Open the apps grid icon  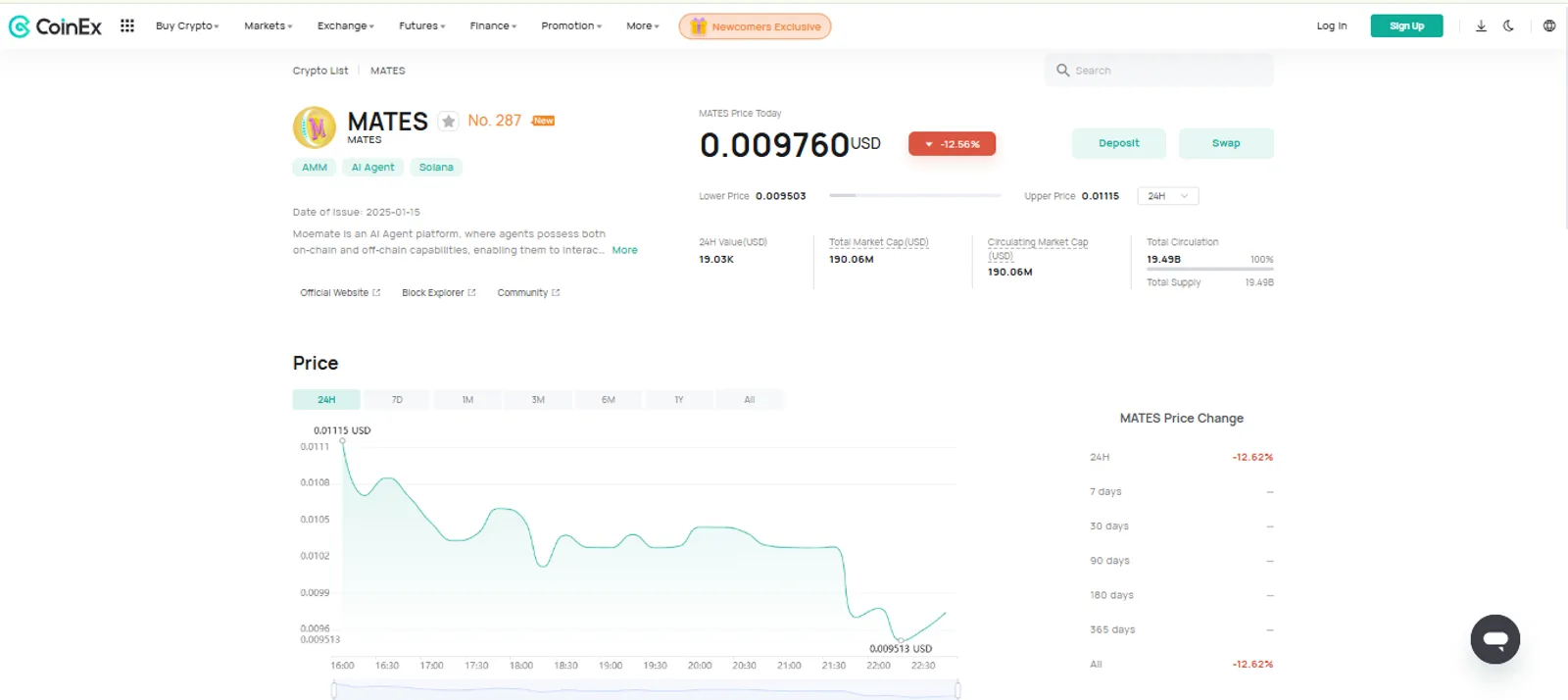click(127, 25)
